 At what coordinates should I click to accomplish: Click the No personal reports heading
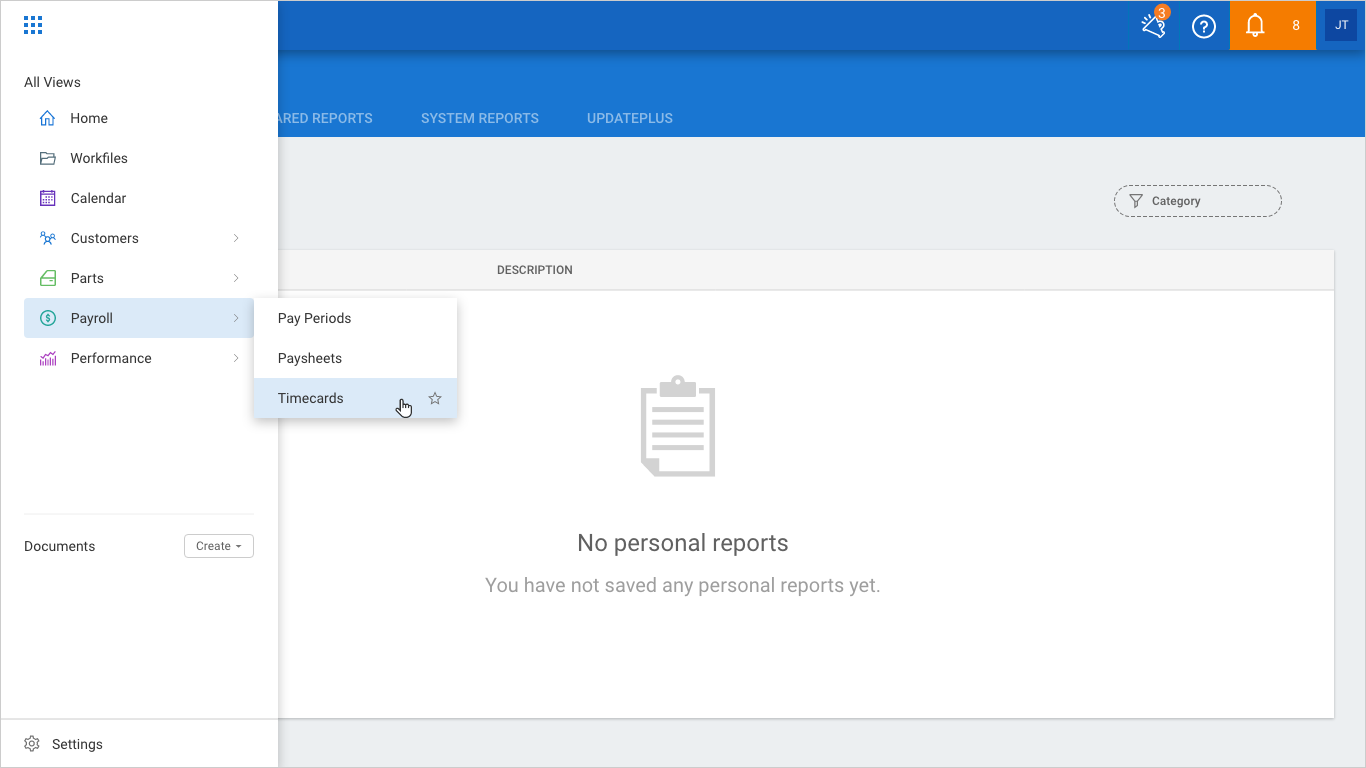[683, 543]
